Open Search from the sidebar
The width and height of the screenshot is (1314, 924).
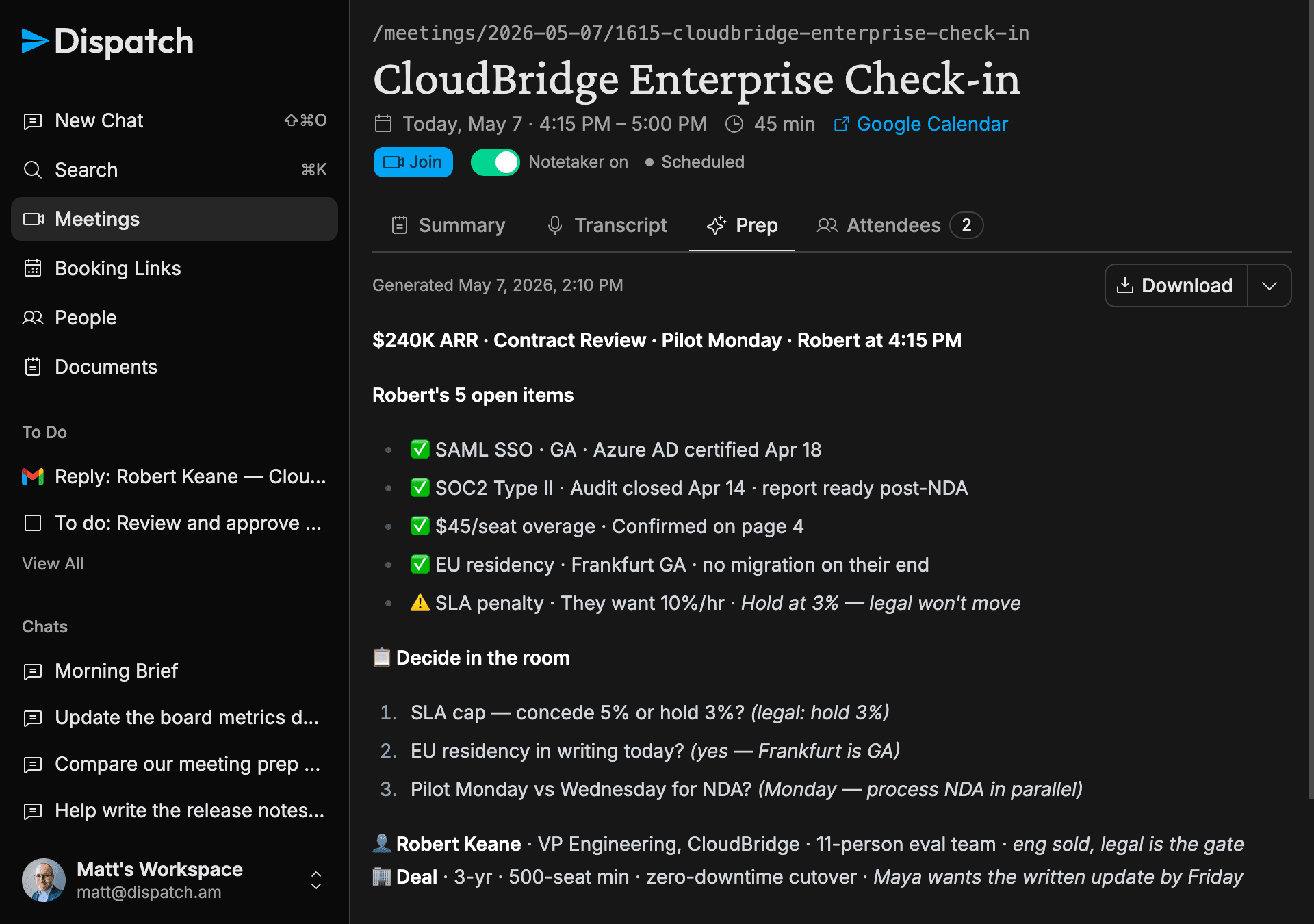pyautogui.click(x=175, y=170)
